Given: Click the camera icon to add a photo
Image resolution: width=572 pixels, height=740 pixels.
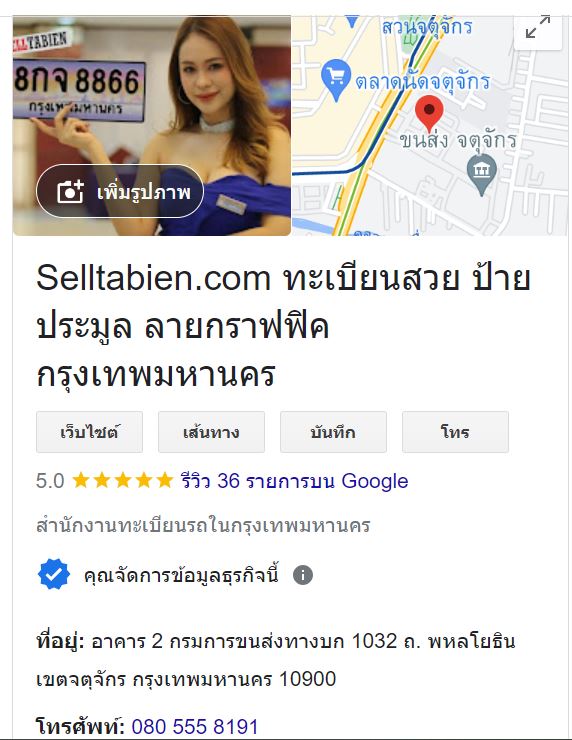Looking at the screenshot, I should 70,192.
